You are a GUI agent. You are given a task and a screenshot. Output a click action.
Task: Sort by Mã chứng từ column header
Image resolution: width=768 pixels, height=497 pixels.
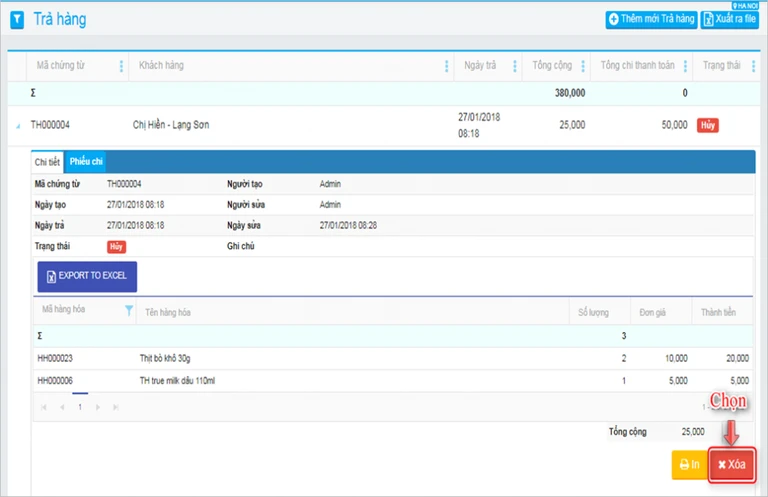[61, 65]
